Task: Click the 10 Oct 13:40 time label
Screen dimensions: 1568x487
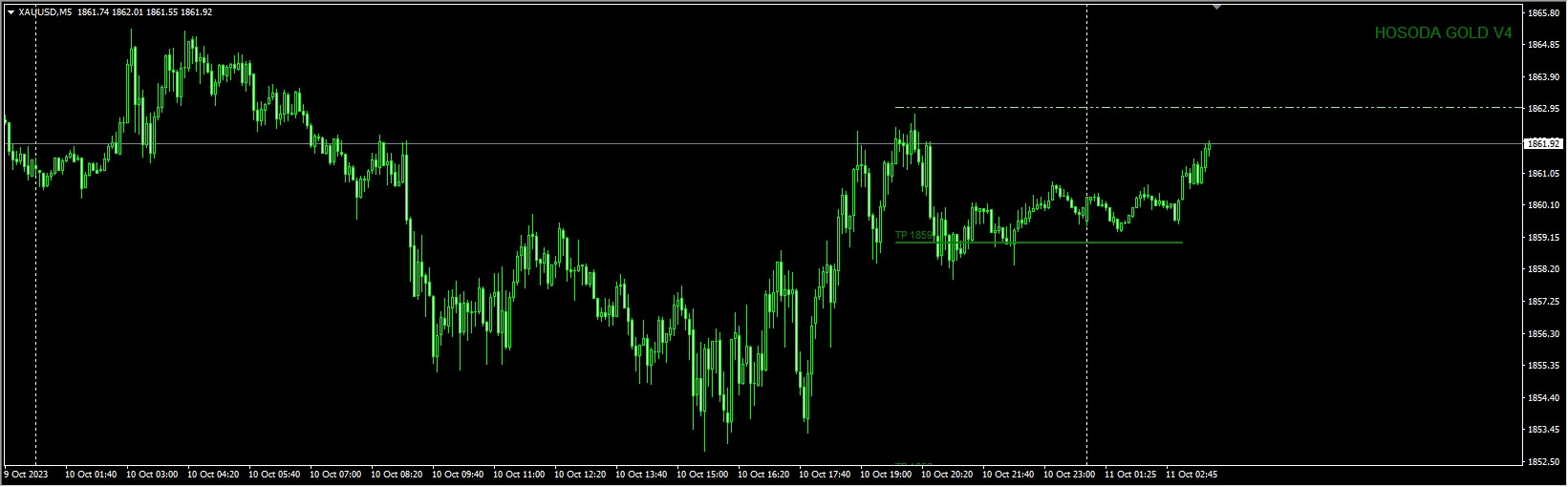Action: (x=641, y=475)
